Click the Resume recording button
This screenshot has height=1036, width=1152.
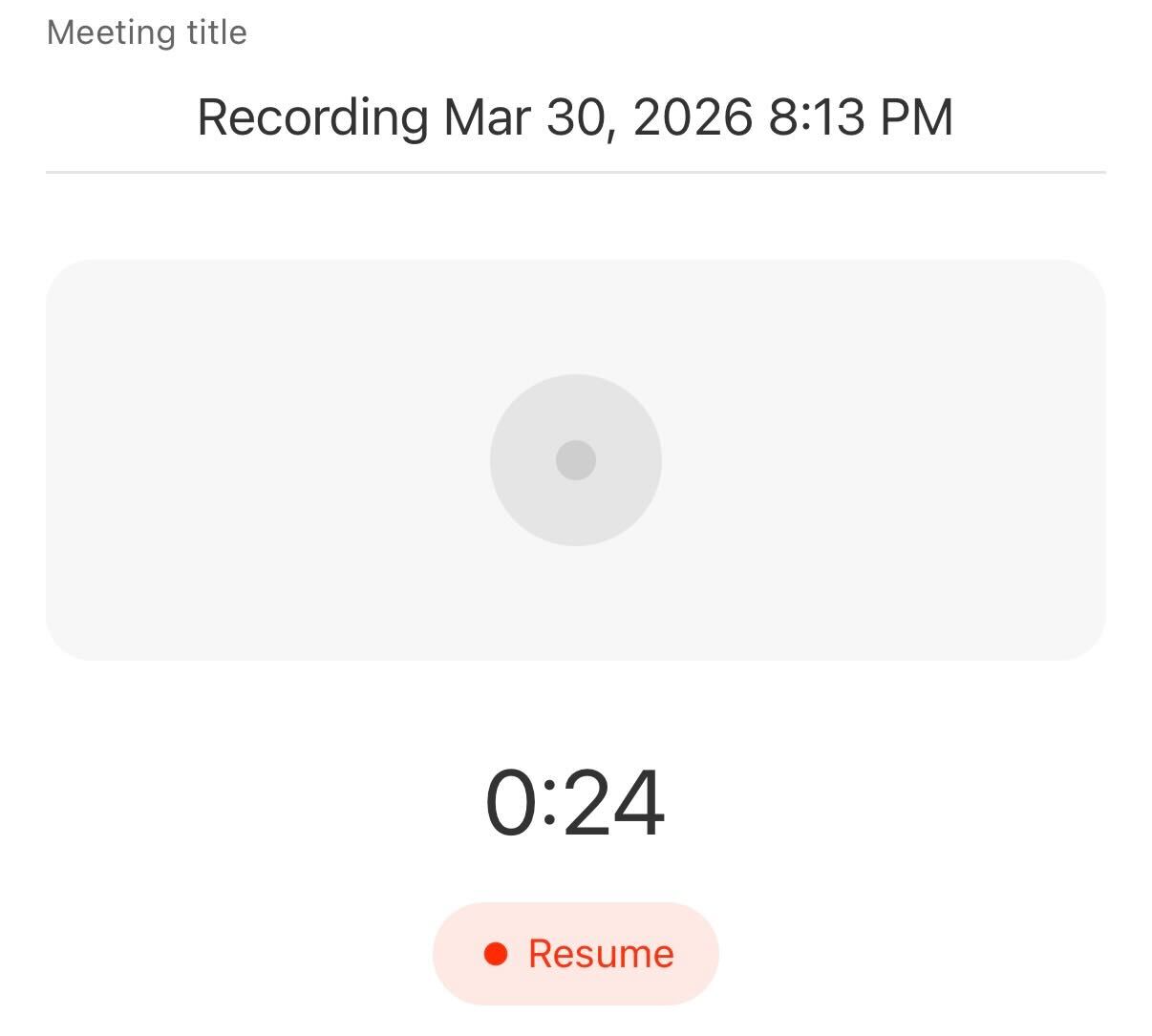pos(575,953)
